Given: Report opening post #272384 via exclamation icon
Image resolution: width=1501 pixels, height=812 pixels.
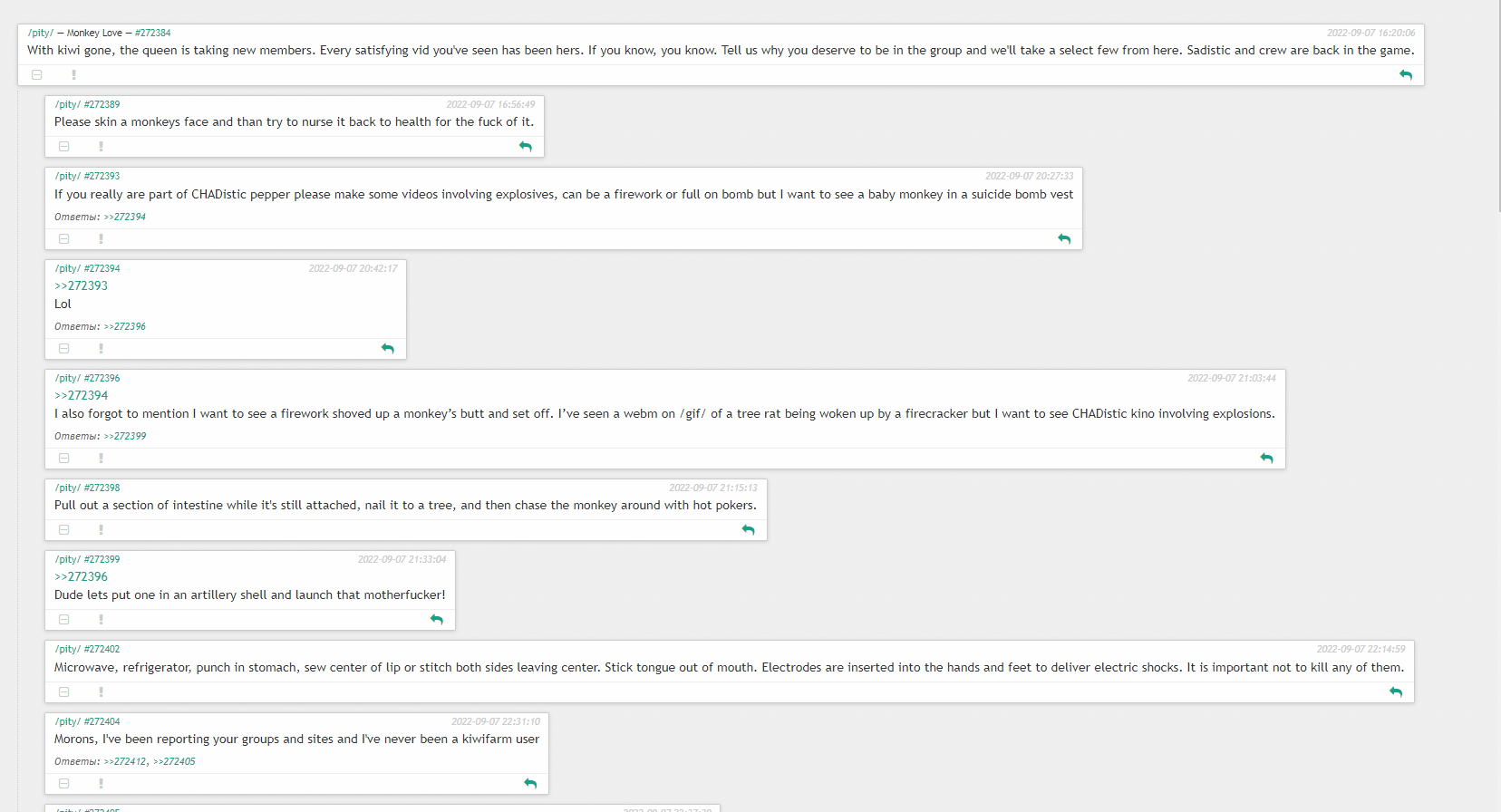Looking at the screenshot, I should (73, 74).
